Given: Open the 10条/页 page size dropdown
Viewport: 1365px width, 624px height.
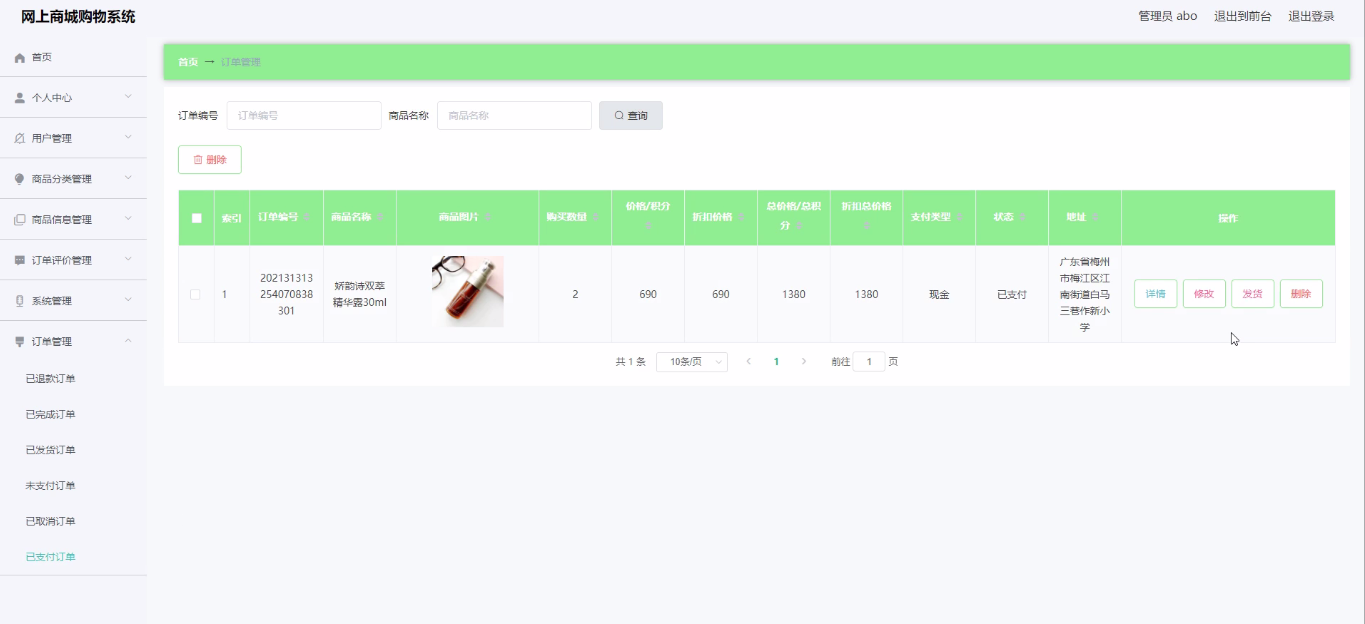Looking at the screenshot, I should click(x=691, y=362).
